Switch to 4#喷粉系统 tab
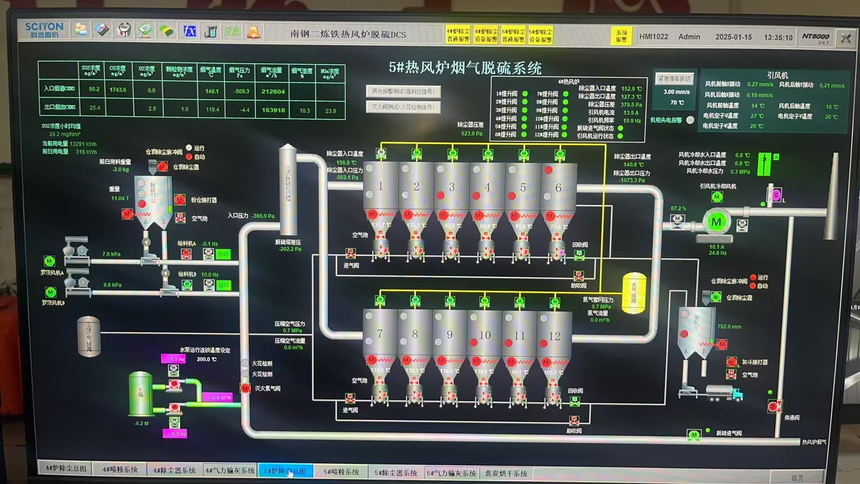The height and width of the screenshot is (484, 860). click(x=120, y=469)
